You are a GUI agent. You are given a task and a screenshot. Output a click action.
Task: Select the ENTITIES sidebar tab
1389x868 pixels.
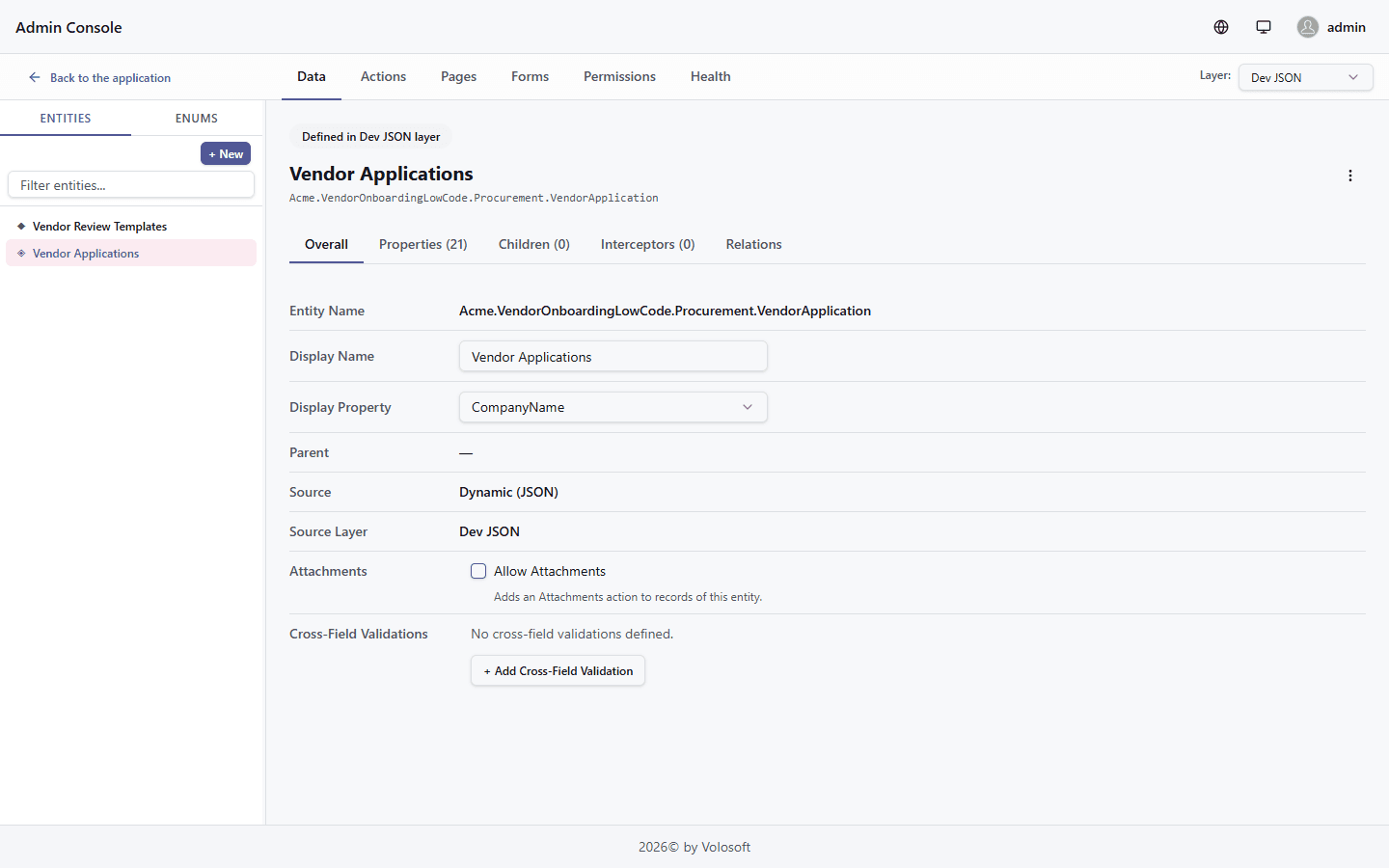click(66, 118)
